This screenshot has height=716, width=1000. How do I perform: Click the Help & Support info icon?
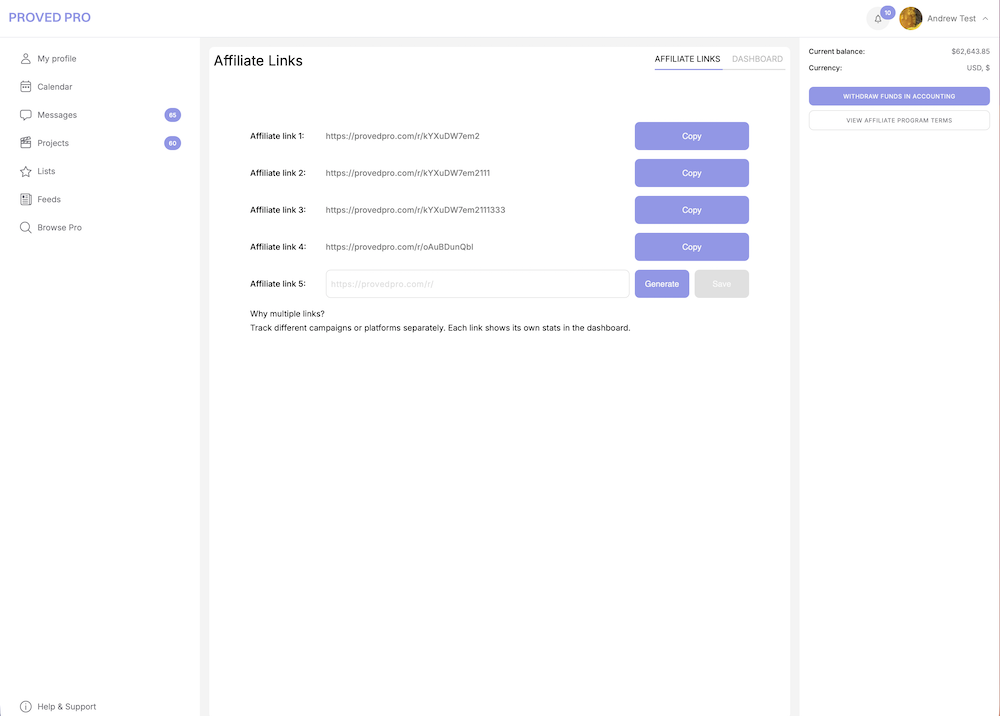[x=23, y=706]
